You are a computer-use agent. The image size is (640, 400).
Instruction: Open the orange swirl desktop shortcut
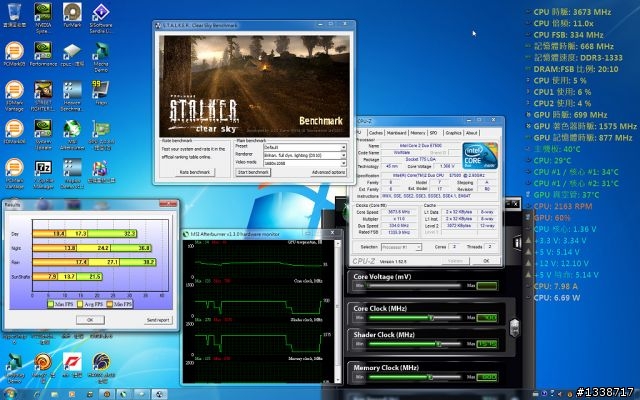(x=43, y=366)
